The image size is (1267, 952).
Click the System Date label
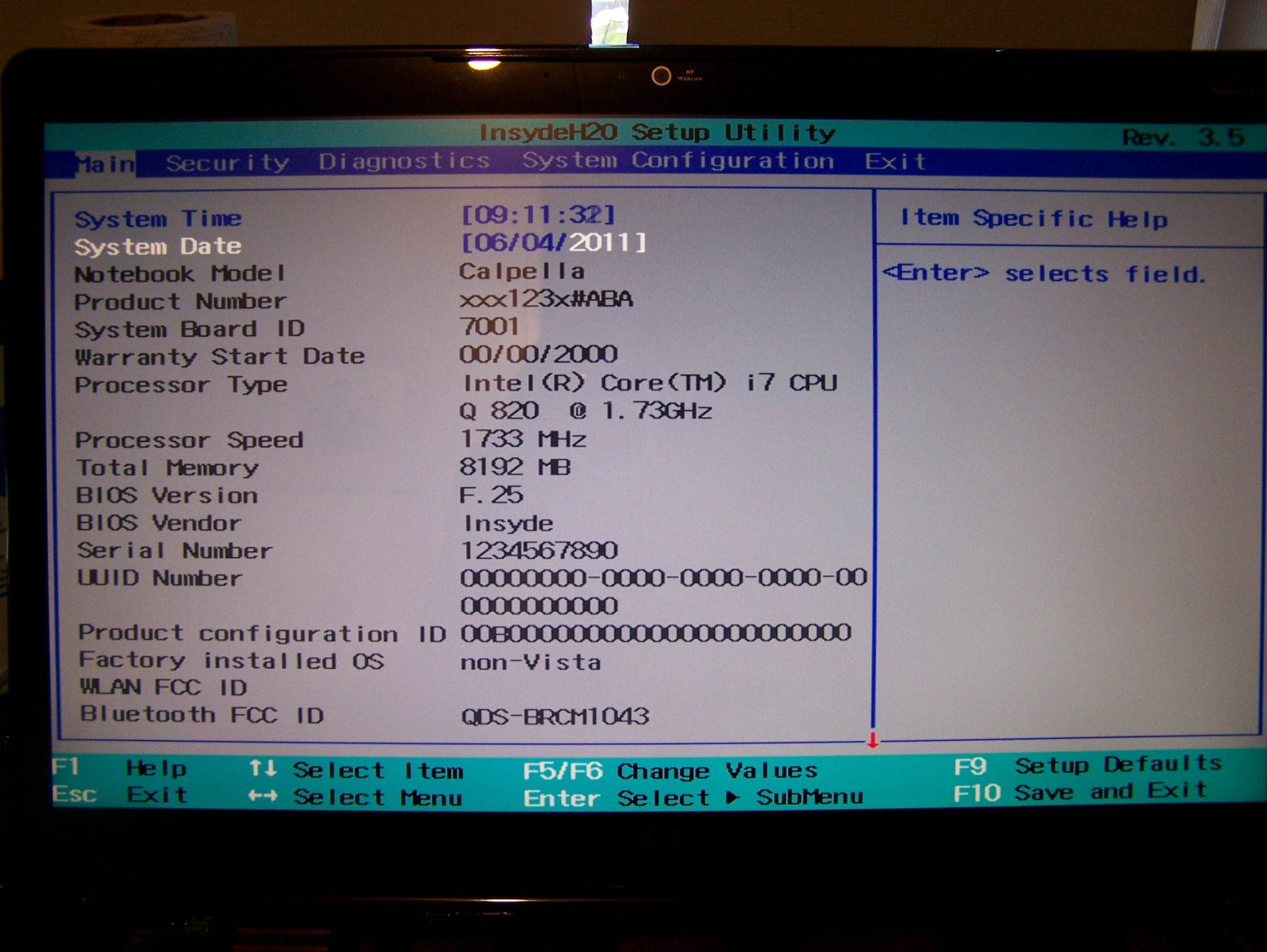(x=158, y=247)
